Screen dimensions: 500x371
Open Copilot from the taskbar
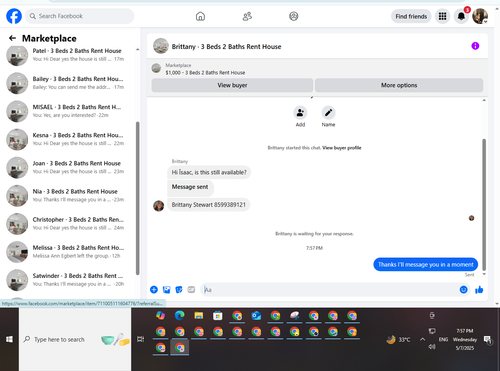161,315
